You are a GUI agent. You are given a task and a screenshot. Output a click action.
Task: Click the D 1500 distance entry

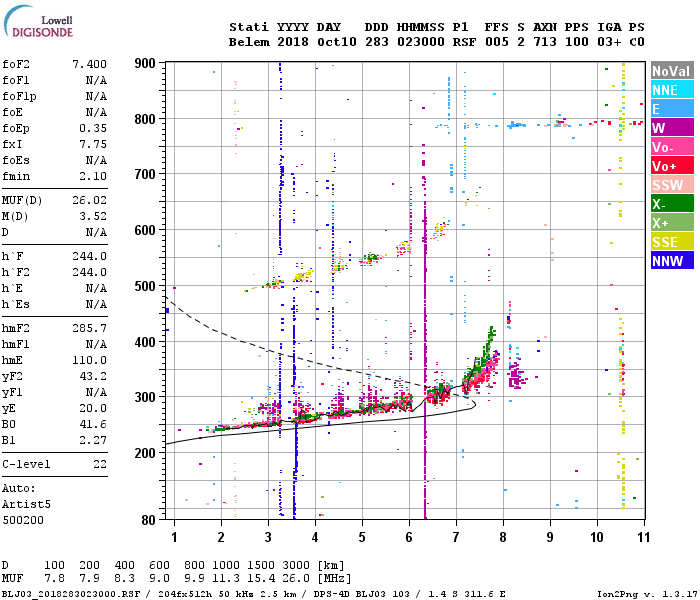point(261,566)
